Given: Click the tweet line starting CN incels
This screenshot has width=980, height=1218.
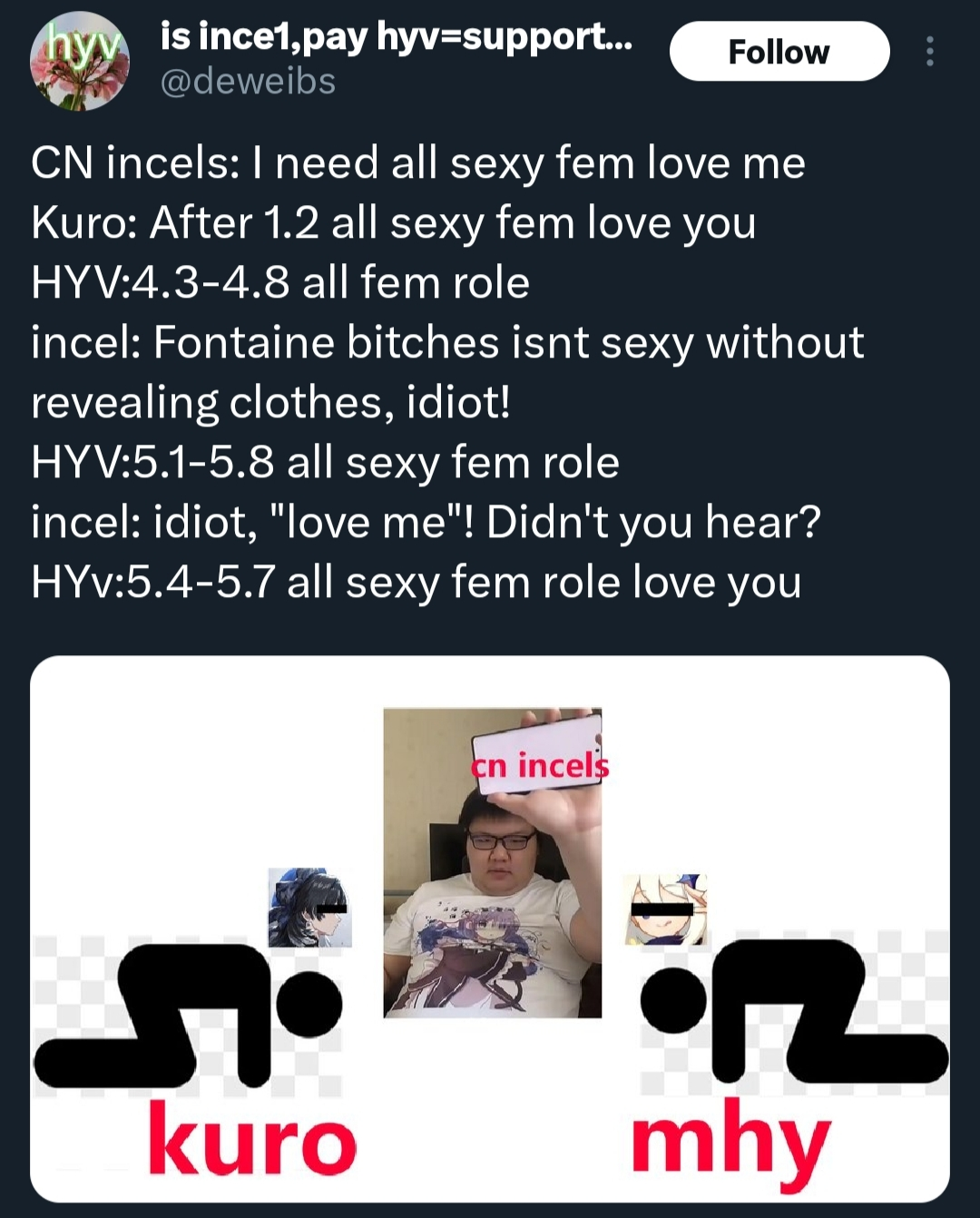Looking at the screenshot, I should click(418, 163).
